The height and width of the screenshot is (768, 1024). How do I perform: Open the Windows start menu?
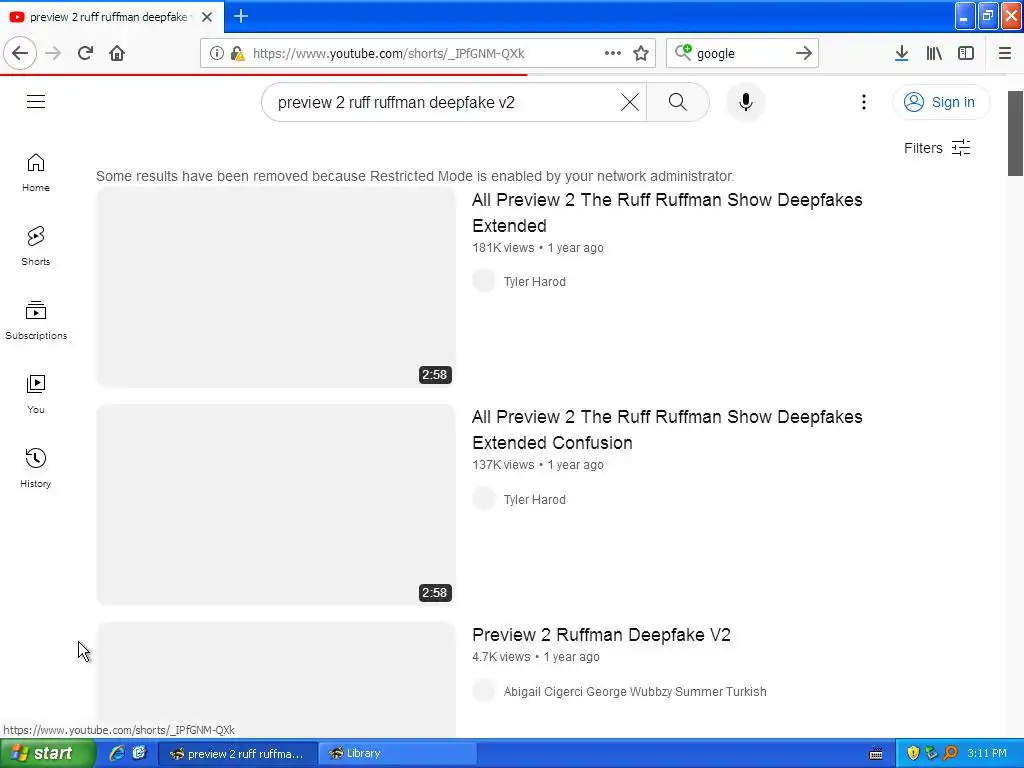(47, 753)
